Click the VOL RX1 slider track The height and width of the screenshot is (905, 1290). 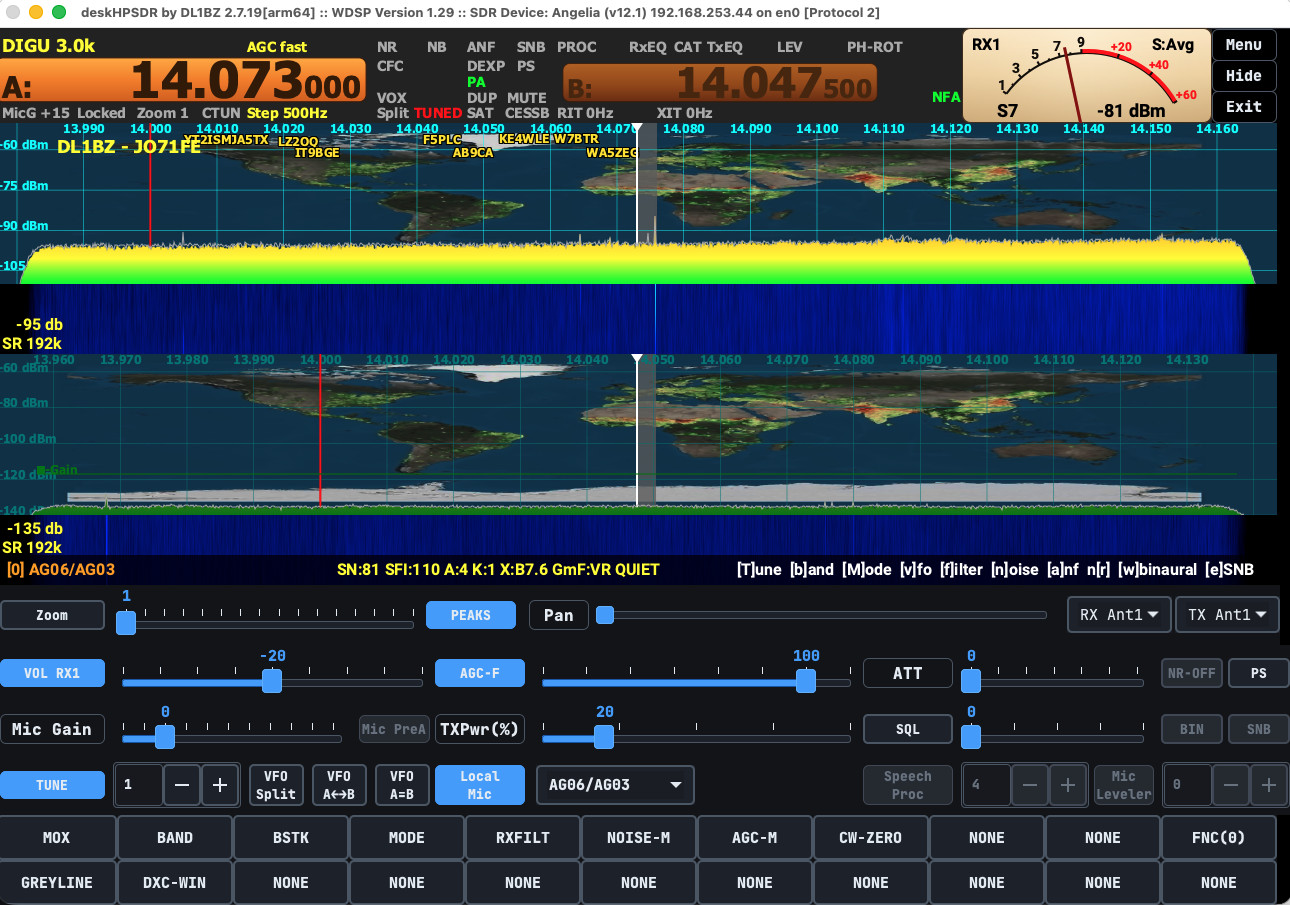point(272,682)
